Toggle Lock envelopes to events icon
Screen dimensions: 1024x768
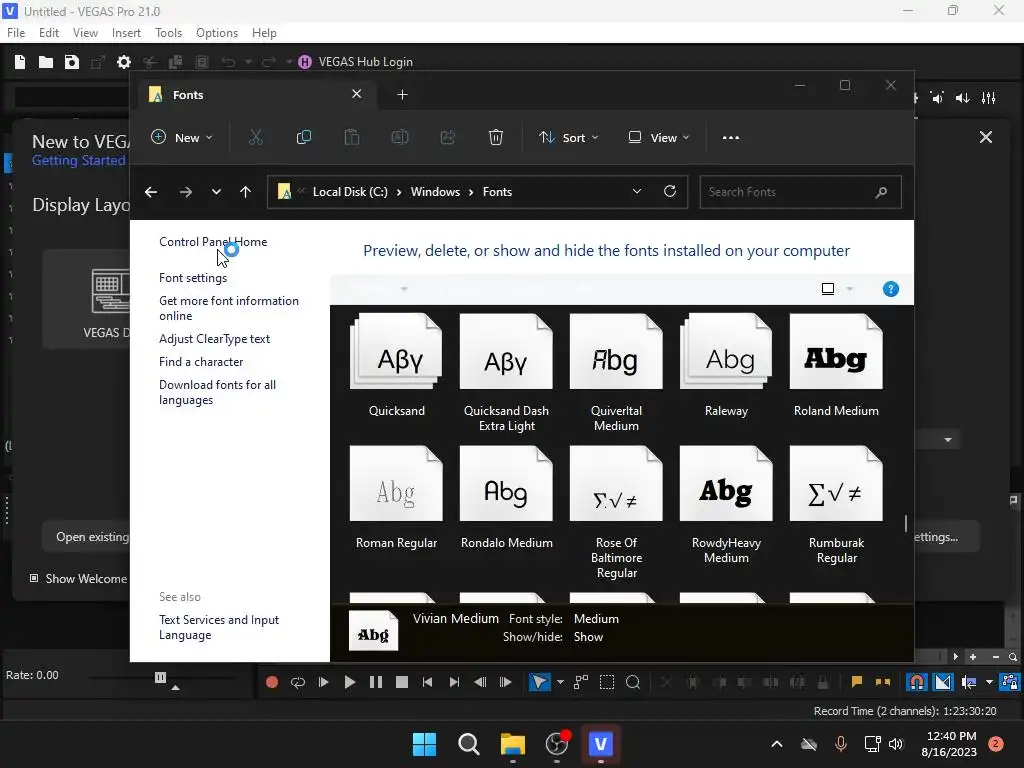click(x=1010, y=682)
